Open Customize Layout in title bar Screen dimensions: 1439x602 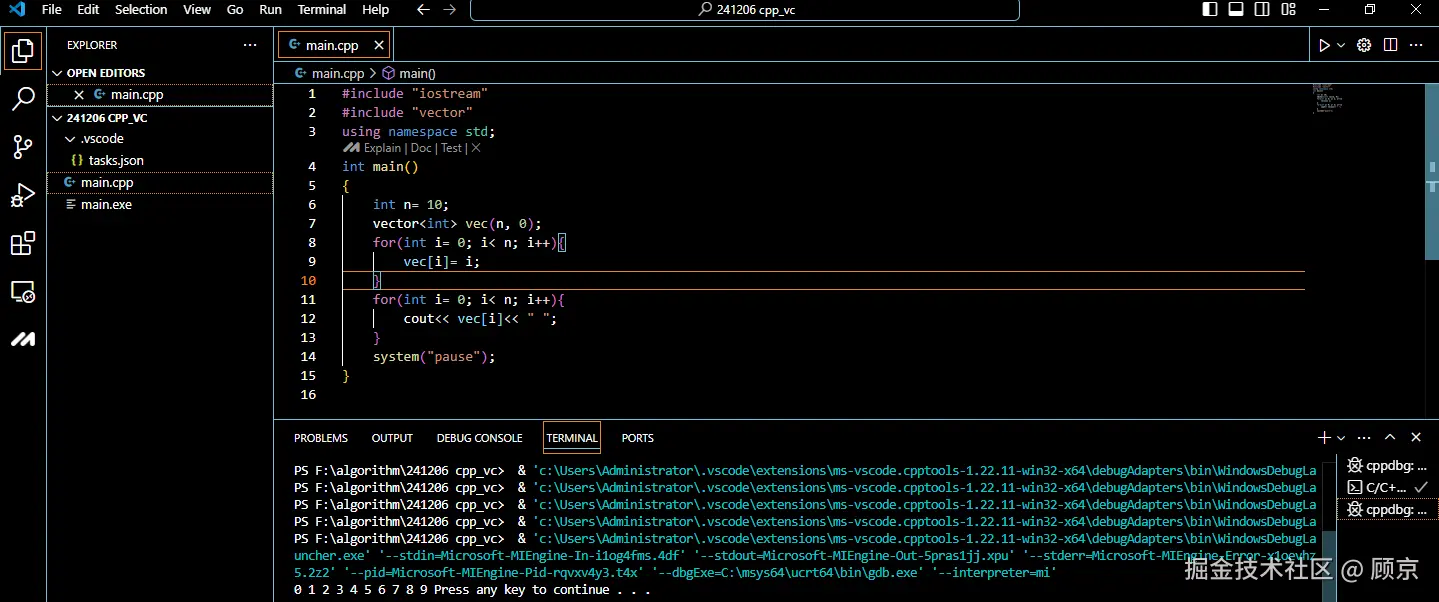(1288, 10)
